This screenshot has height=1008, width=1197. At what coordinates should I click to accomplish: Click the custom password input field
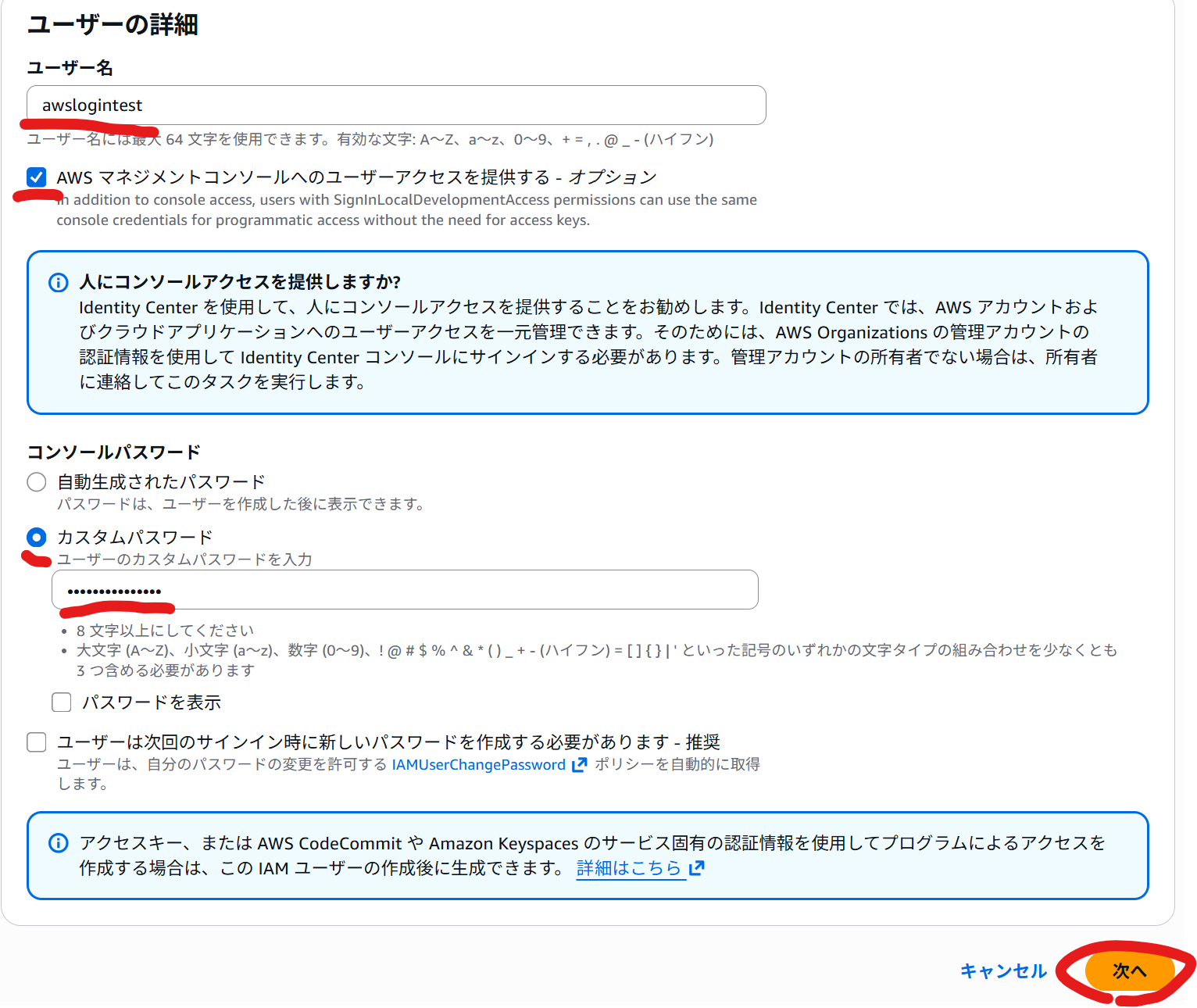pos(405,590)
